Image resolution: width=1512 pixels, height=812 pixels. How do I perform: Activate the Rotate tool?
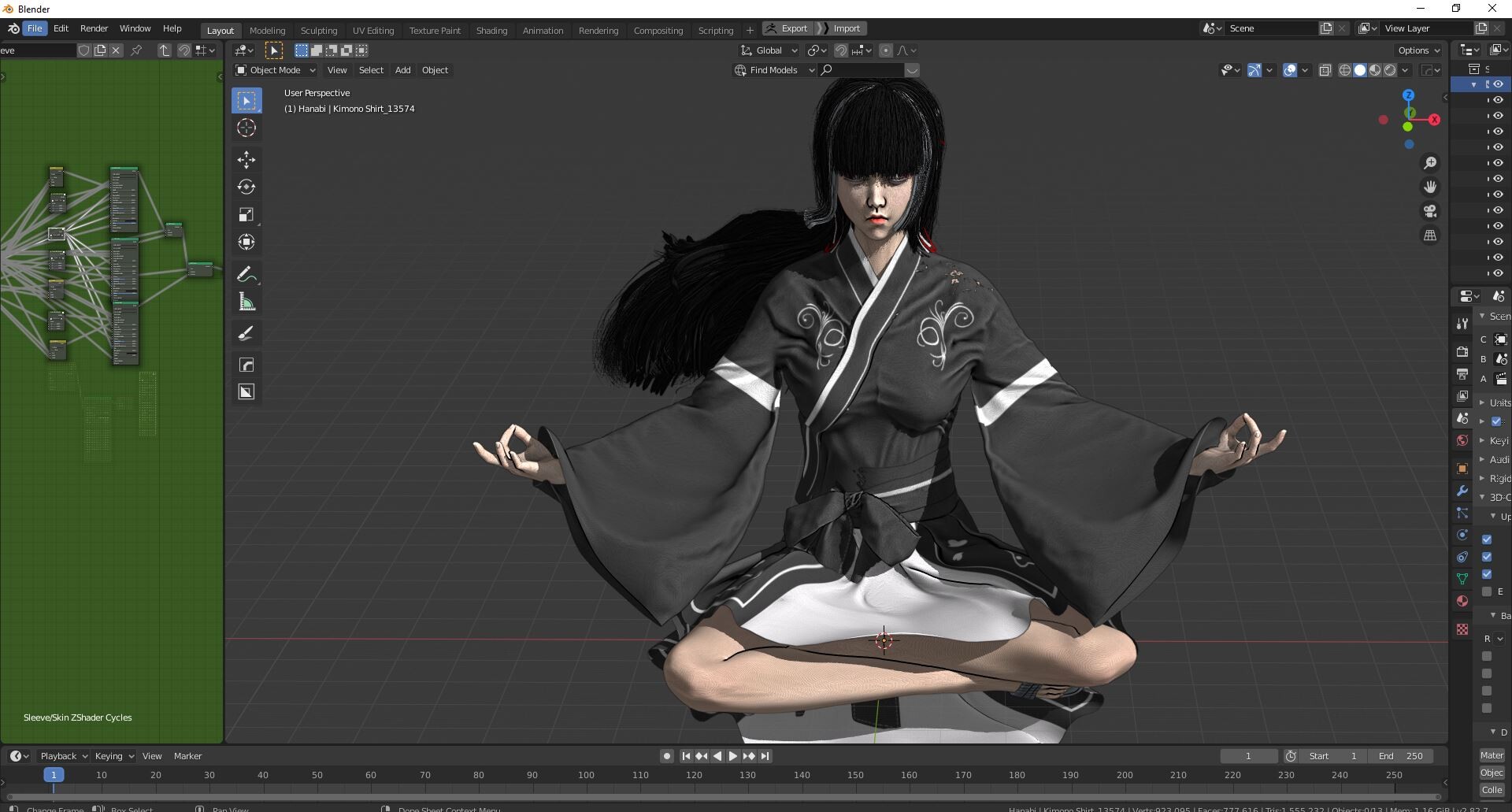(x=246, y=187)
